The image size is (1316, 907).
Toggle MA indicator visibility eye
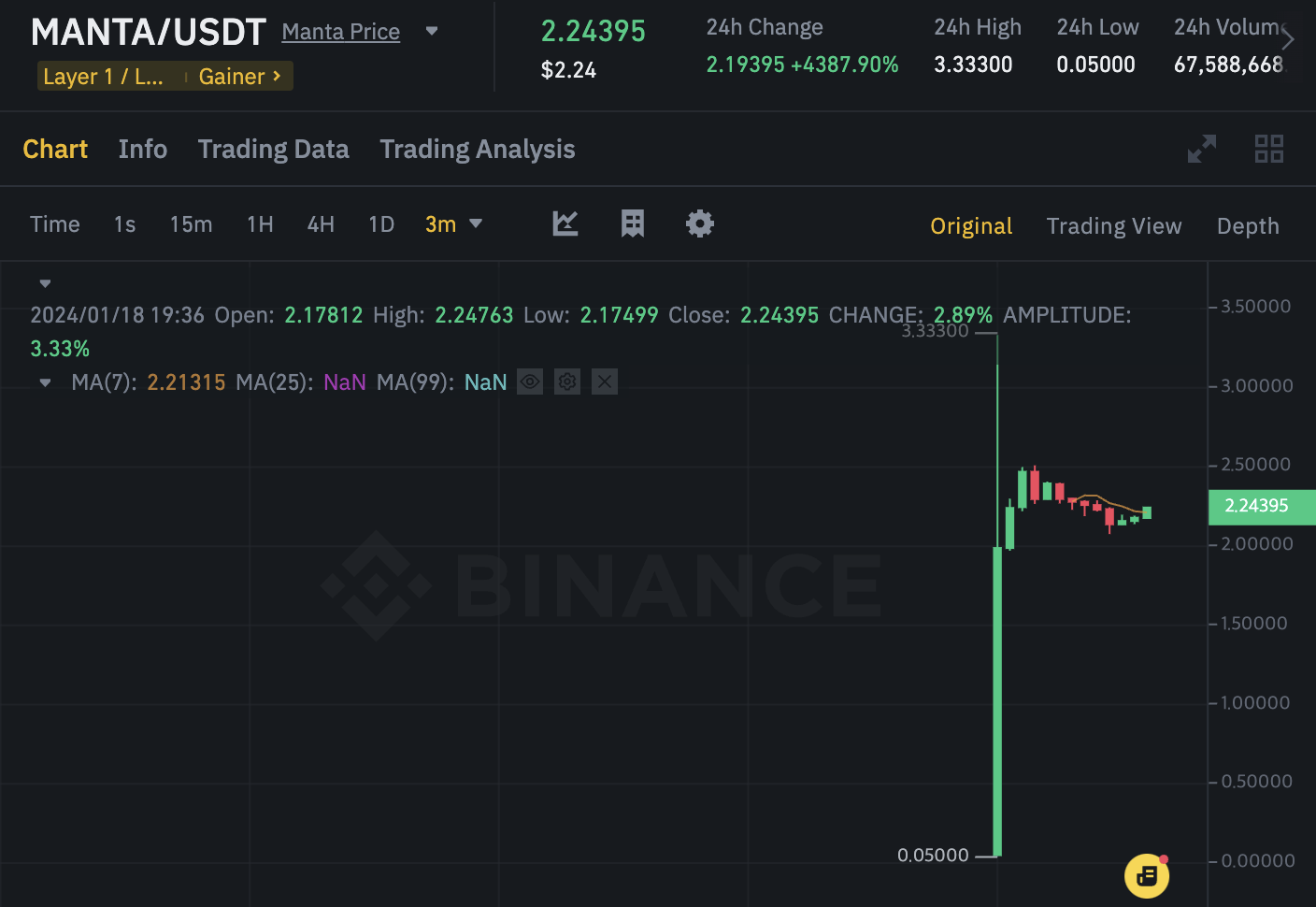(x=530, y=382)
